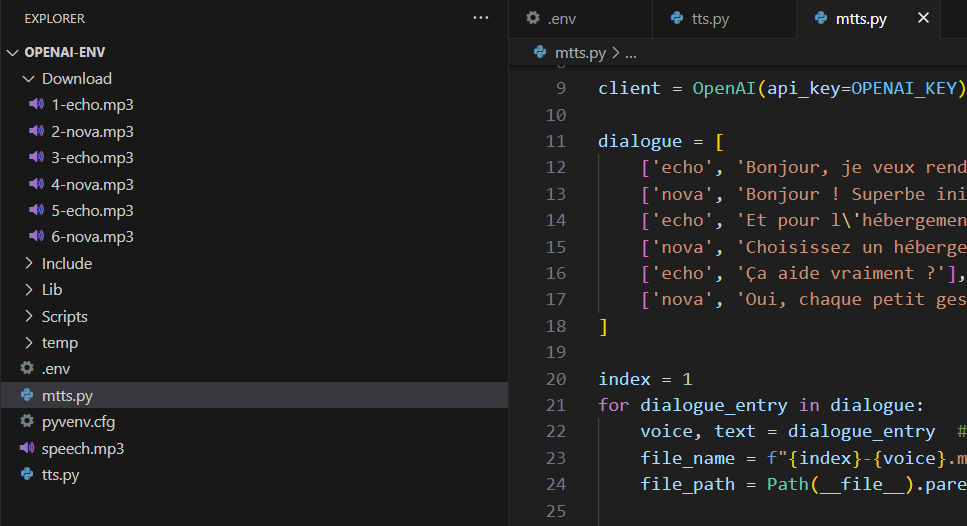Click the audio icon beside 6-nova.mp3
967x526 pixels.
point(37,237)
